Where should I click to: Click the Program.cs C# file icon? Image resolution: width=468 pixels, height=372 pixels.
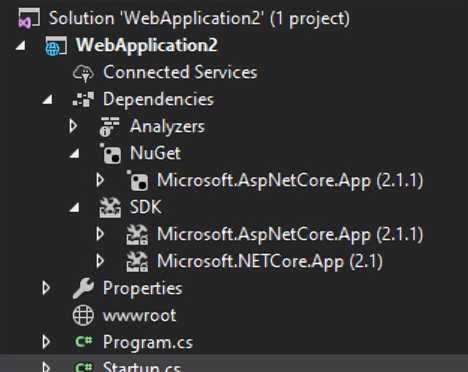[x=83, y=342]
